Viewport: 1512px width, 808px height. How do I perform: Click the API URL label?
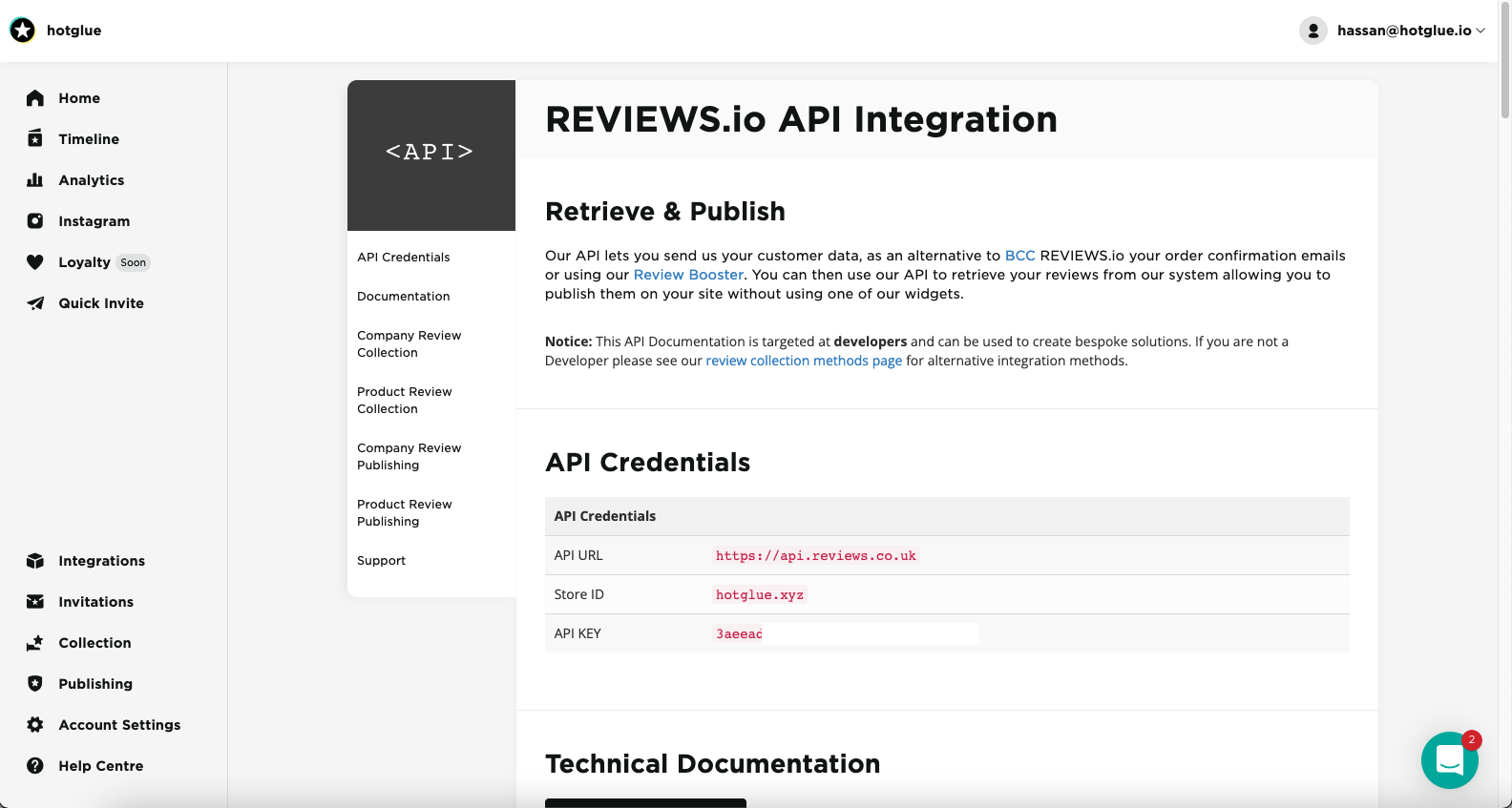pyautogui.click(x=578, y=556)
